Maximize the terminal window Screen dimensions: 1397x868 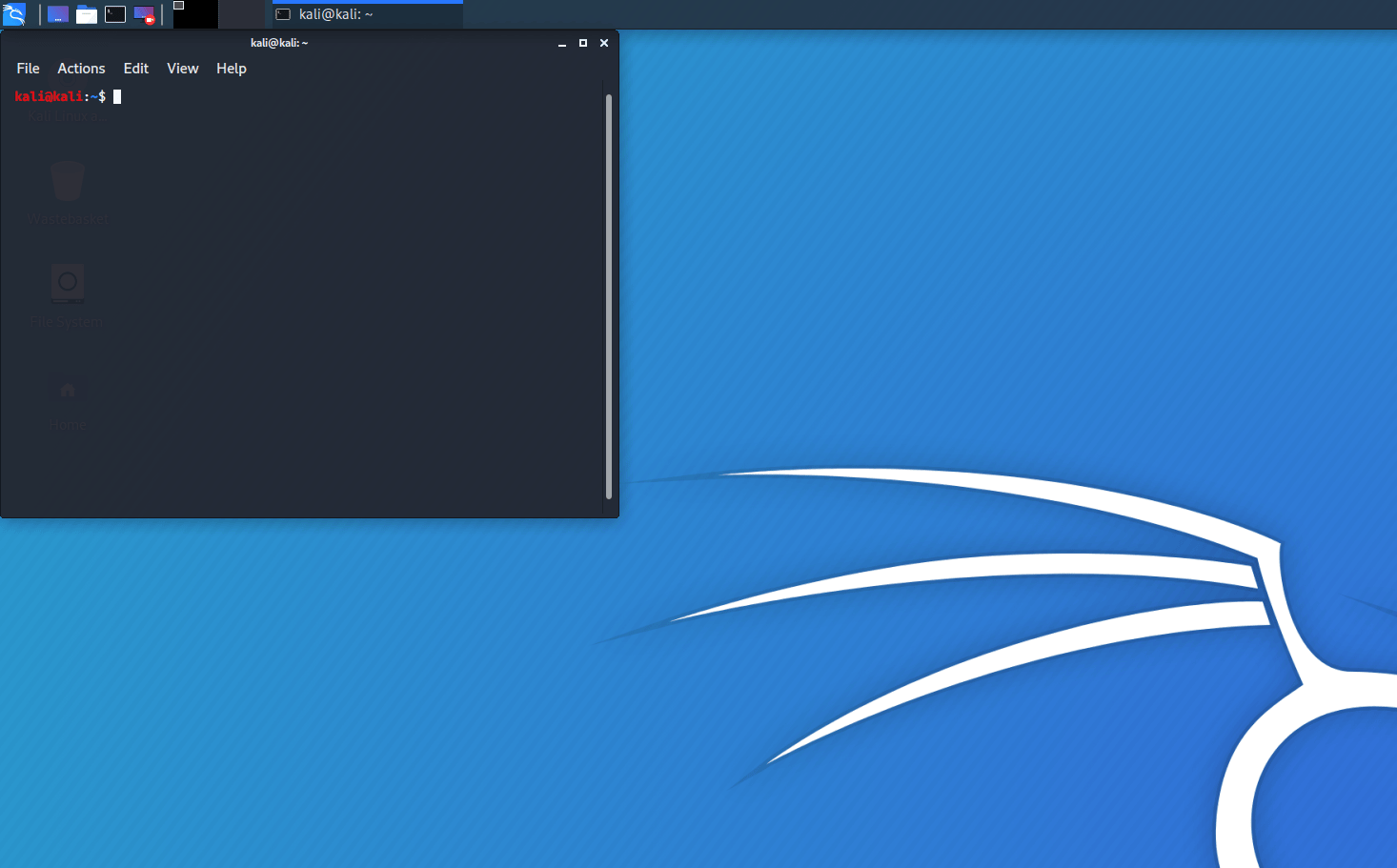[583, 43]
